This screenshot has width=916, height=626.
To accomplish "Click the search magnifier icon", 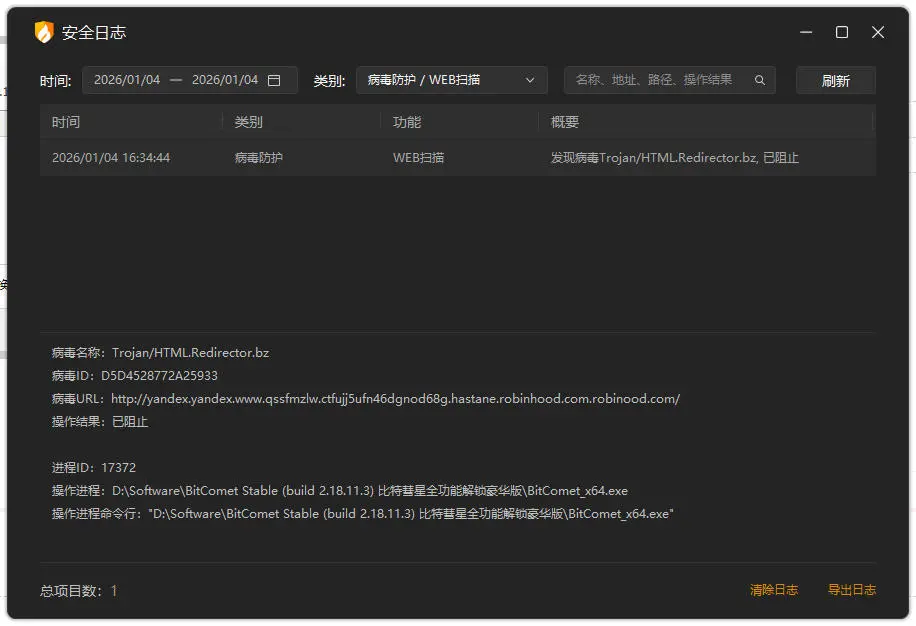I will coord(760,80).
